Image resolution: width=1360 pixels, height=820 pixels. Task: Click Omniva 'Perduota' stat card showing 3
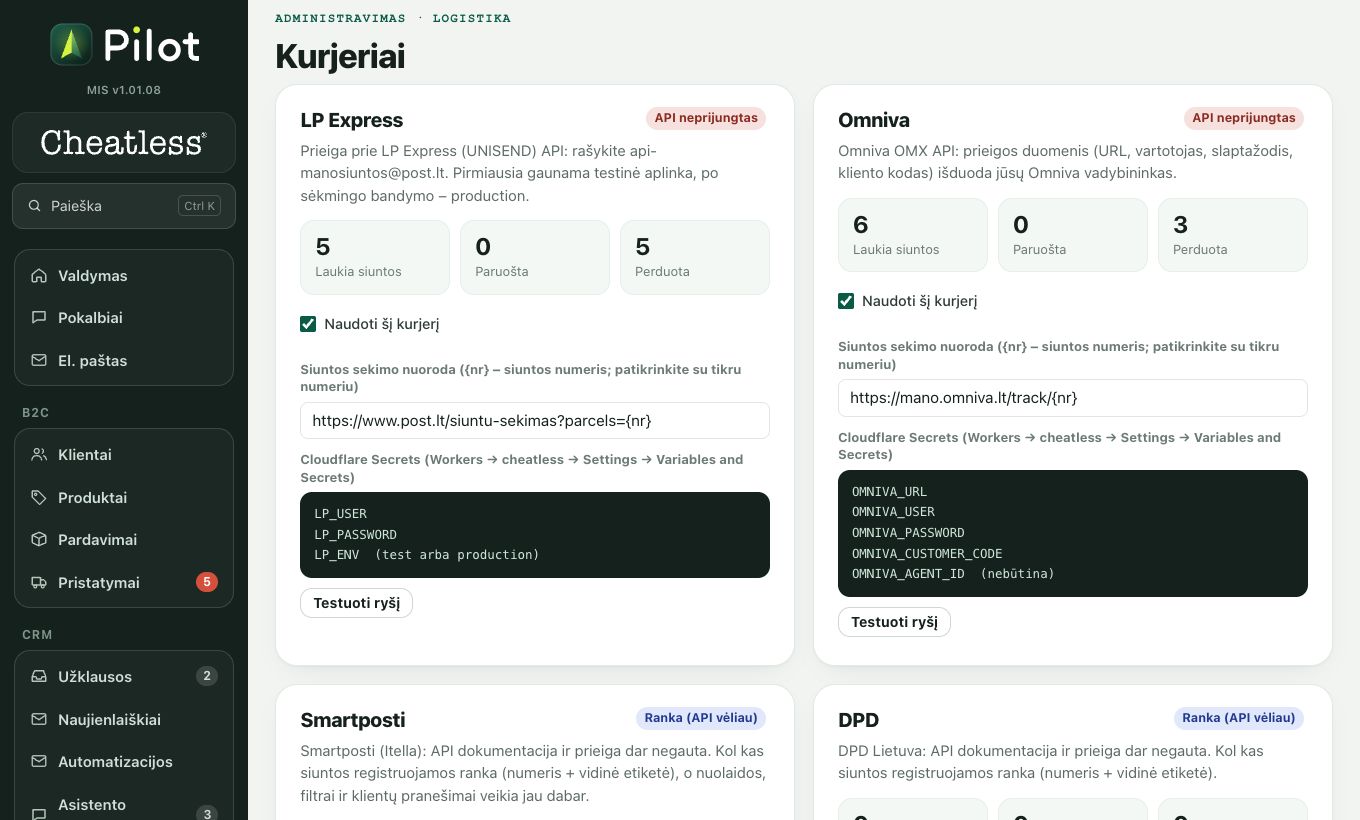click(1233, 235)
